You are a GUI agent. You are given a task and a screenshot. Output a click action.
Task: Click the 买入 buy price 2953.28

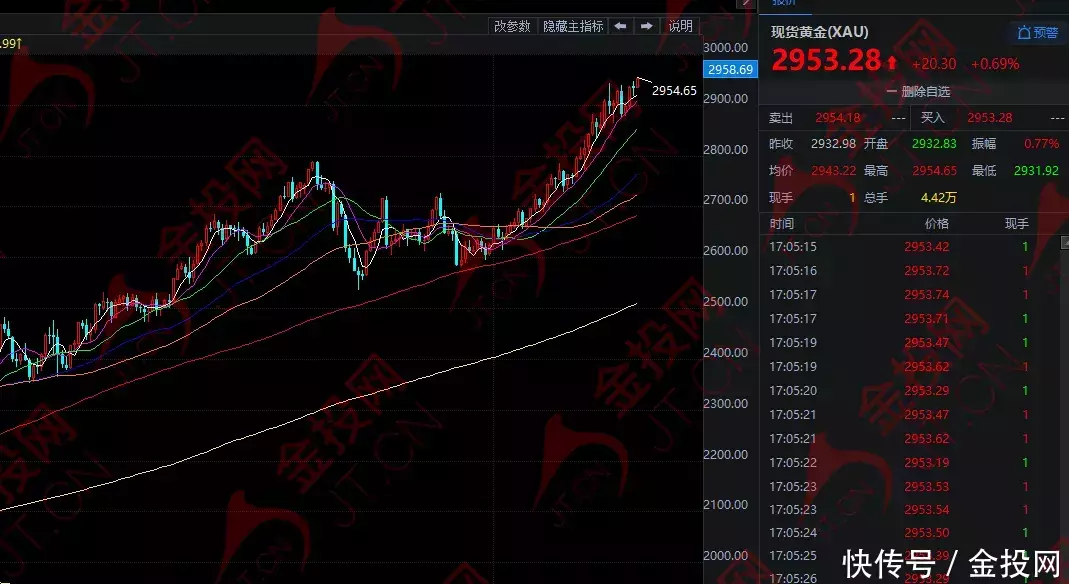[x=989, y=118]
